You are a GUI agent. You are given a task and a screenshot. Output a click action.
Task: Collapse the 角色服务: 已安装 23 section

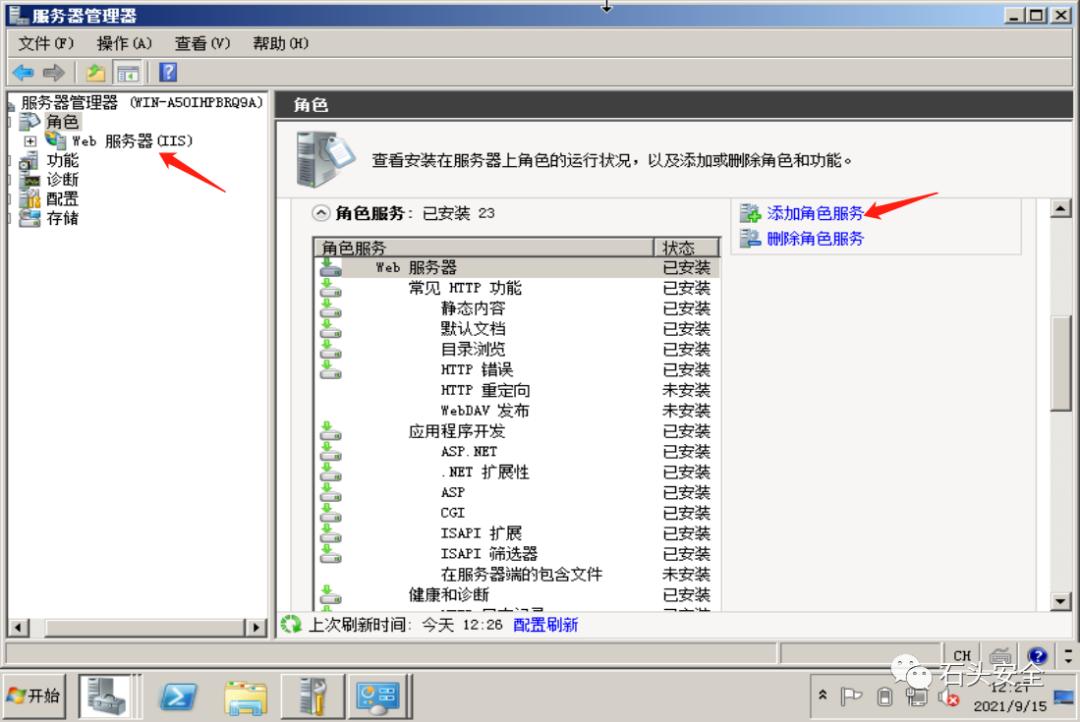[321, 212]
